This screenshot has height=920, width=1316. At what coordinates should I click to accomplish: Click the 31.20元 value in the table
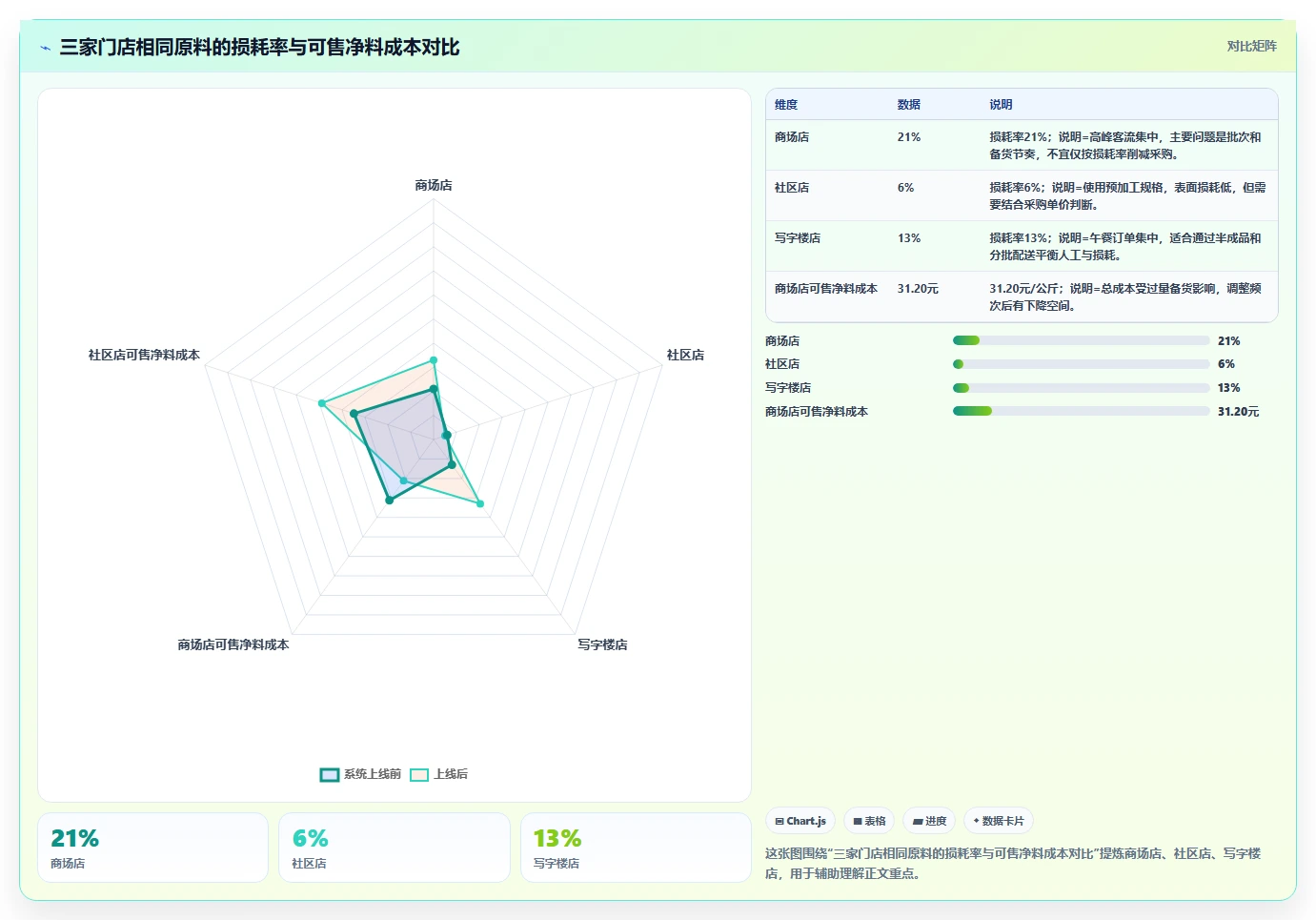click(918, 289)
